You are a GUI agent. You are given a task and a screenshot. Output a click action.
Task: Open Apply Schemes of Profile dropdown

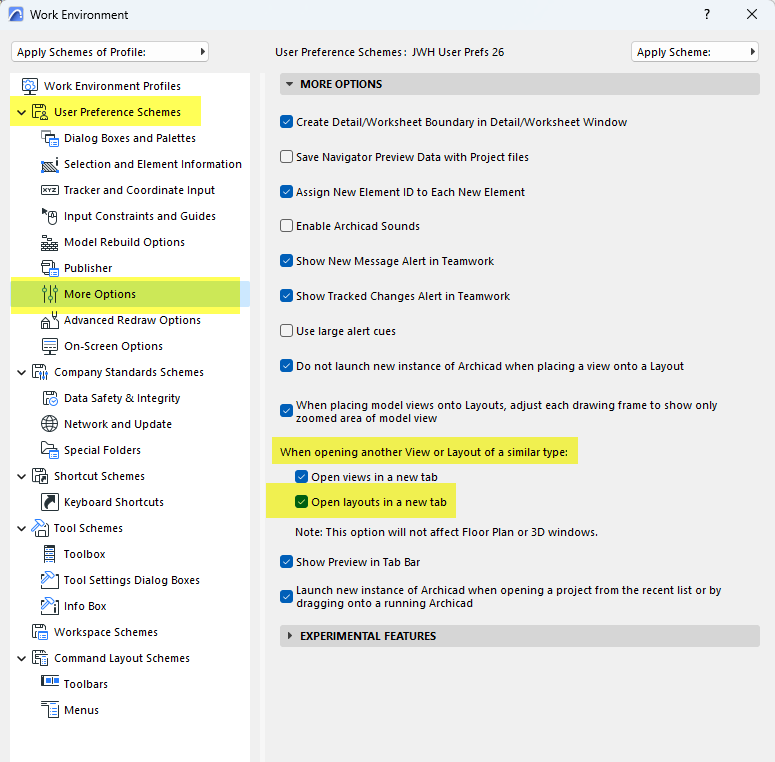pyautogui.click(x=110, y=52)
